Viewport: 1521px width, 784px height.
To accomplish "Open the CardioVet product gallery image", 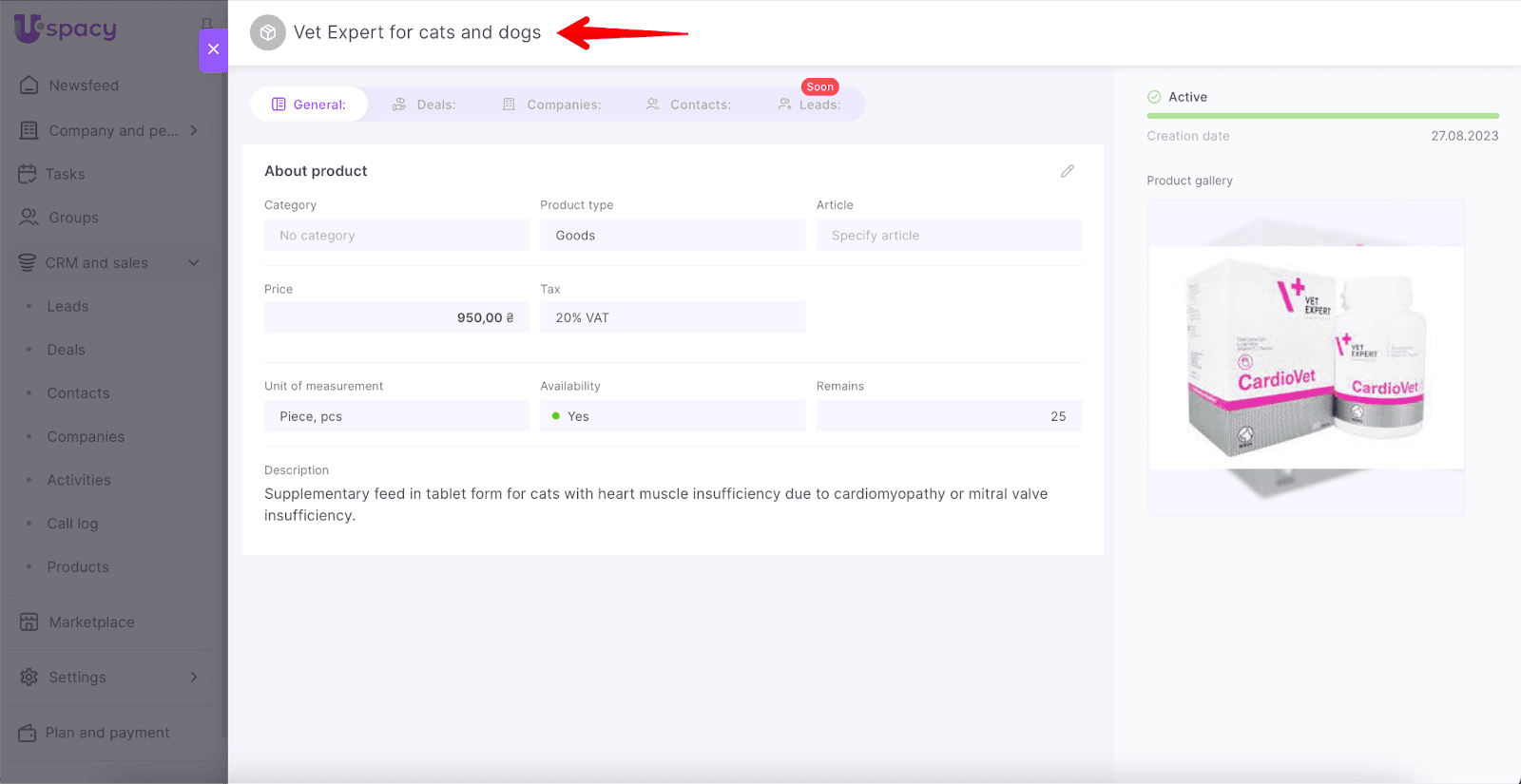I will click(1305, 357).
